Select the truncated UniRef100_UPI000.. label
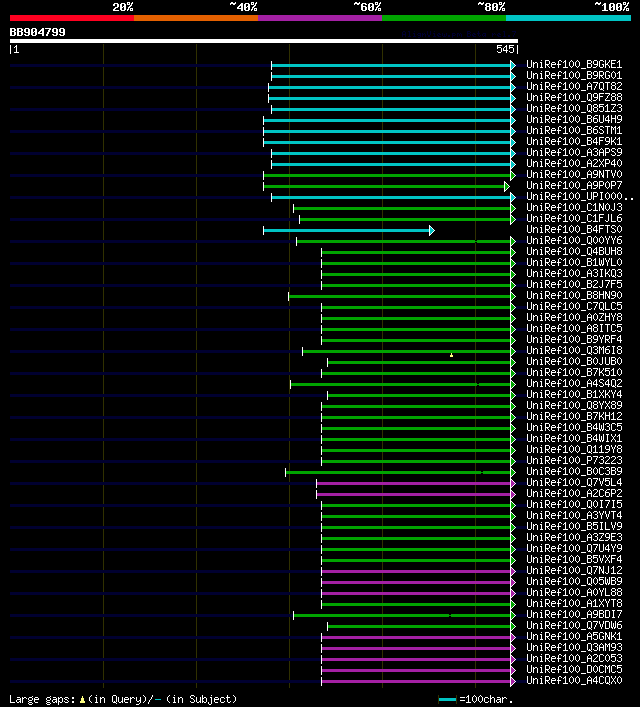The height and width of the screenshot is (707, 640). pyautogui.click(x=580, y=196)
